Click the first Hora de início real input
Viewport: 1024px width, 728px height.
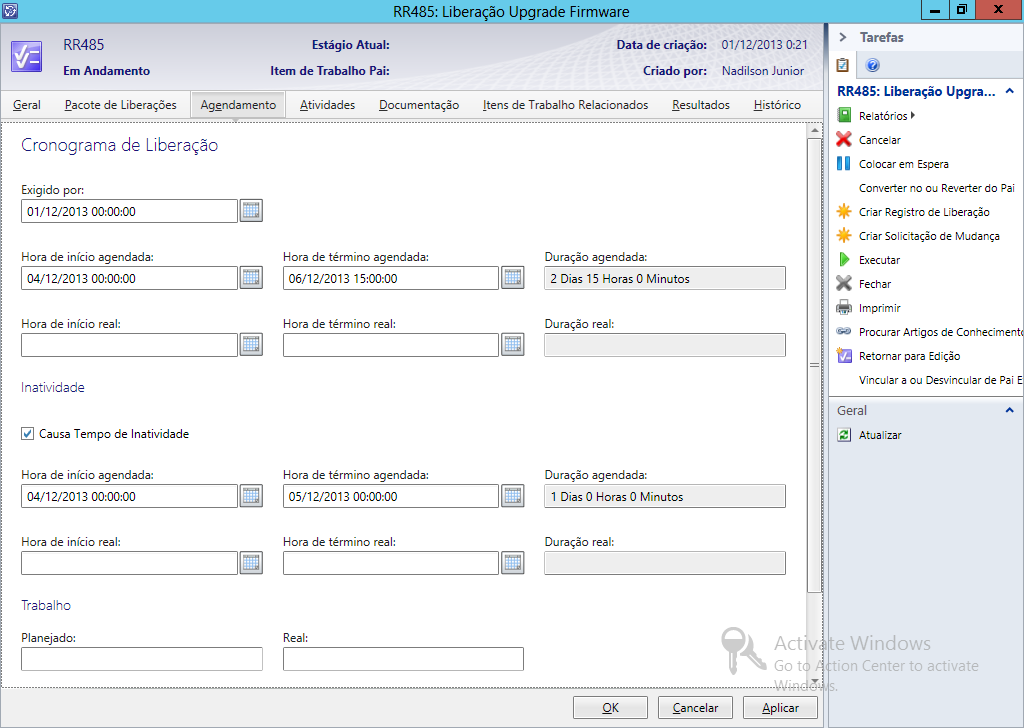[x=129, y=345]
